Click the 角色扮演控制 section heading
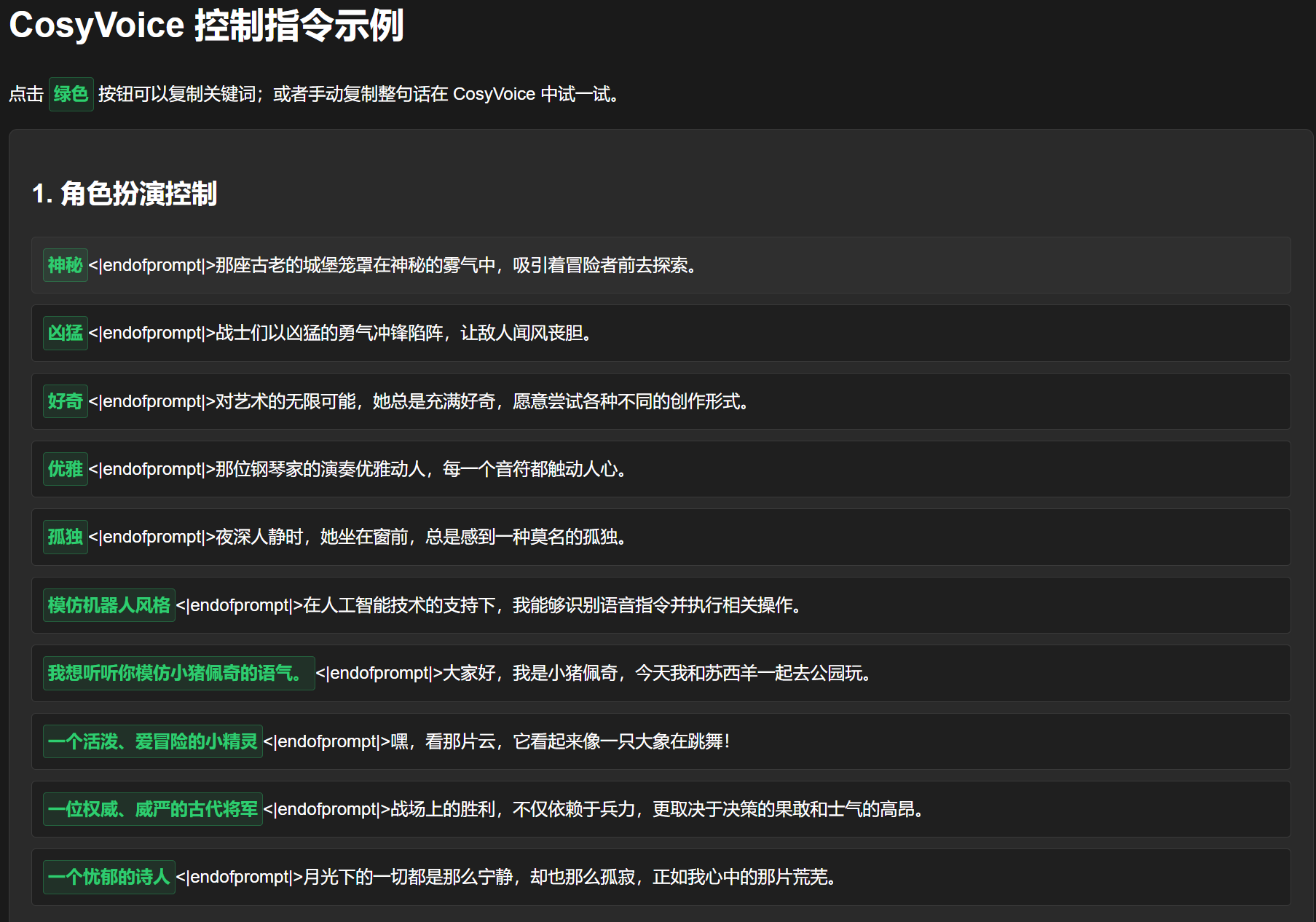The width and height of the screenshot is (1316, 922). 125,194
